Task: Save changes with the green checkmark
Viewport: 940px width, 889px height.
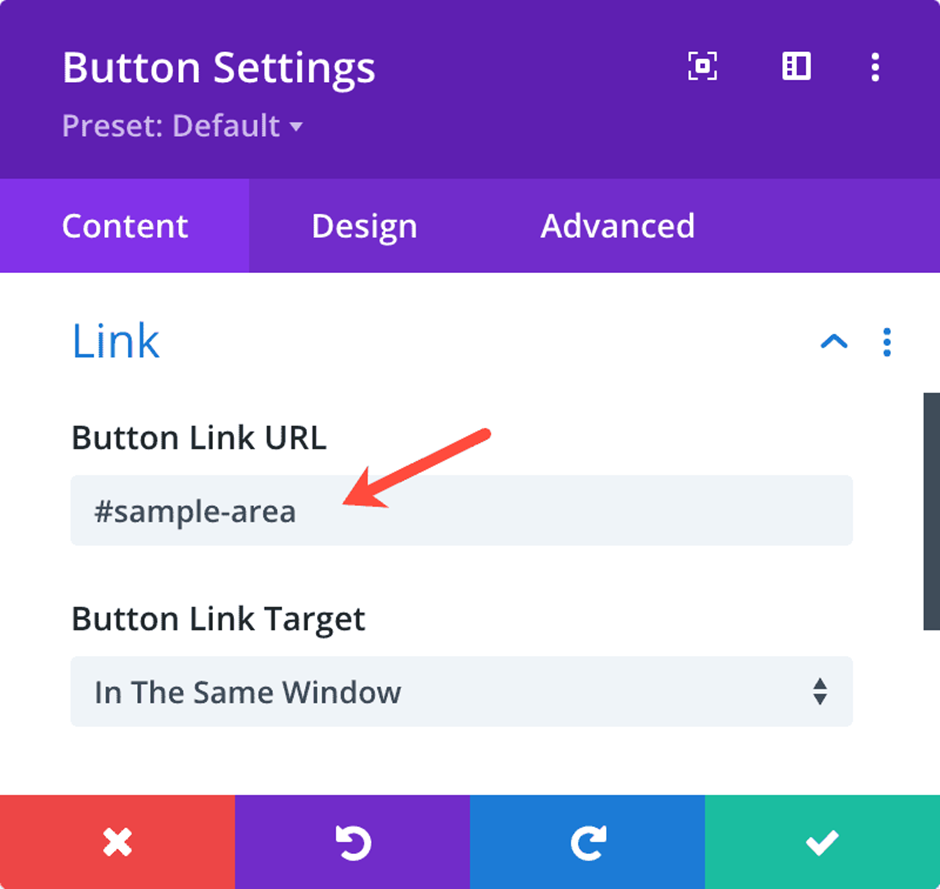Action: point(822,842)
